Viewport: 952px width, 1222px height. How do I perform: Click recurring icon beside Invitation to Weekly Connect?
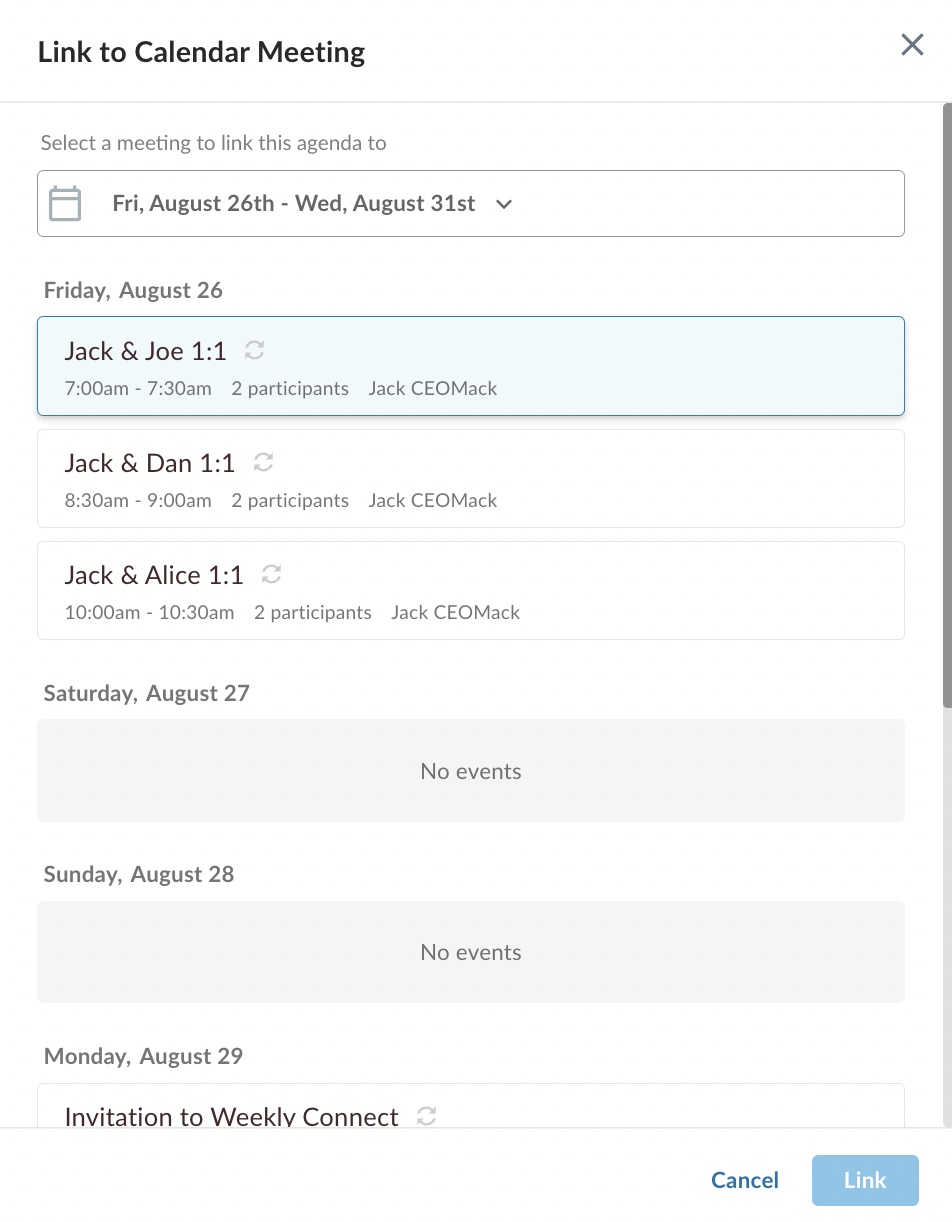pos(427,1116)
